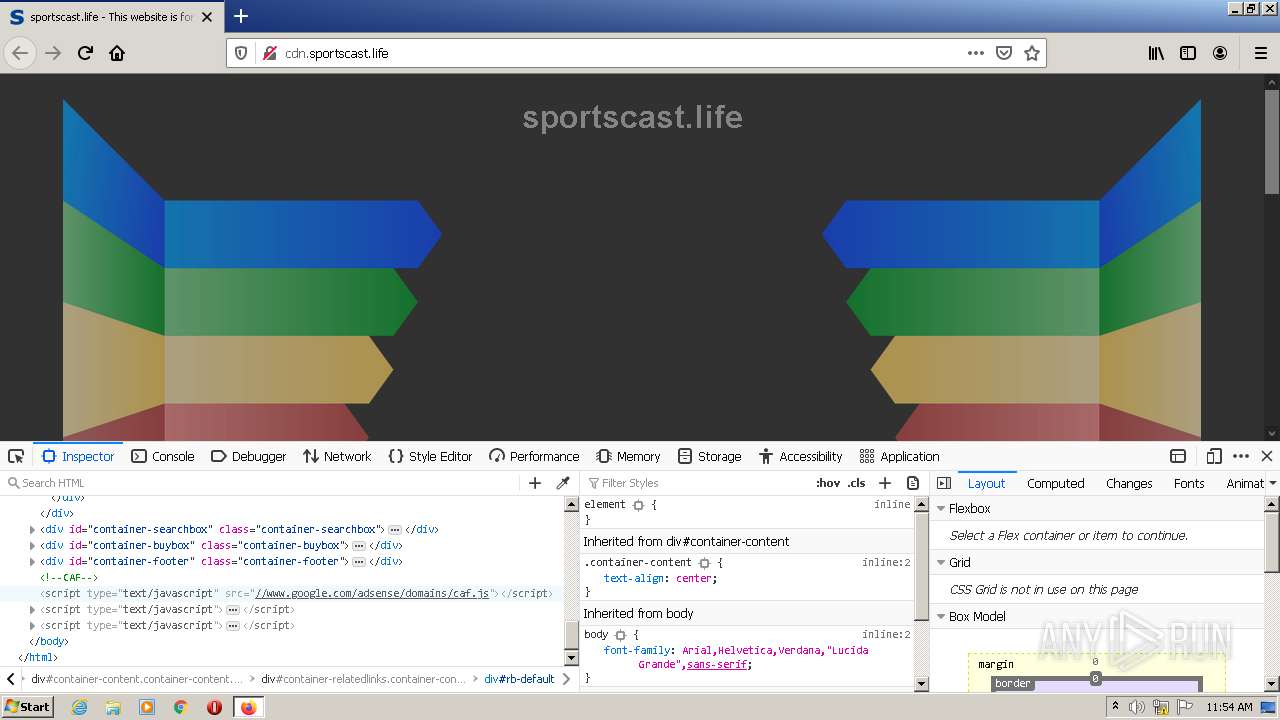The image size is (1280, 720).
Task: Activate the element picker tool
Action: [16, 456]
